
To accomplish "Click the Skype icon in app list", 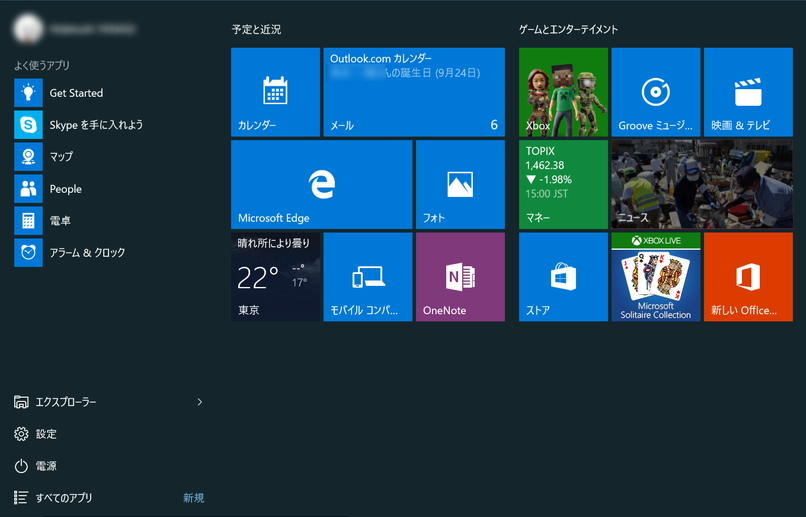I will tap(28, 124).
